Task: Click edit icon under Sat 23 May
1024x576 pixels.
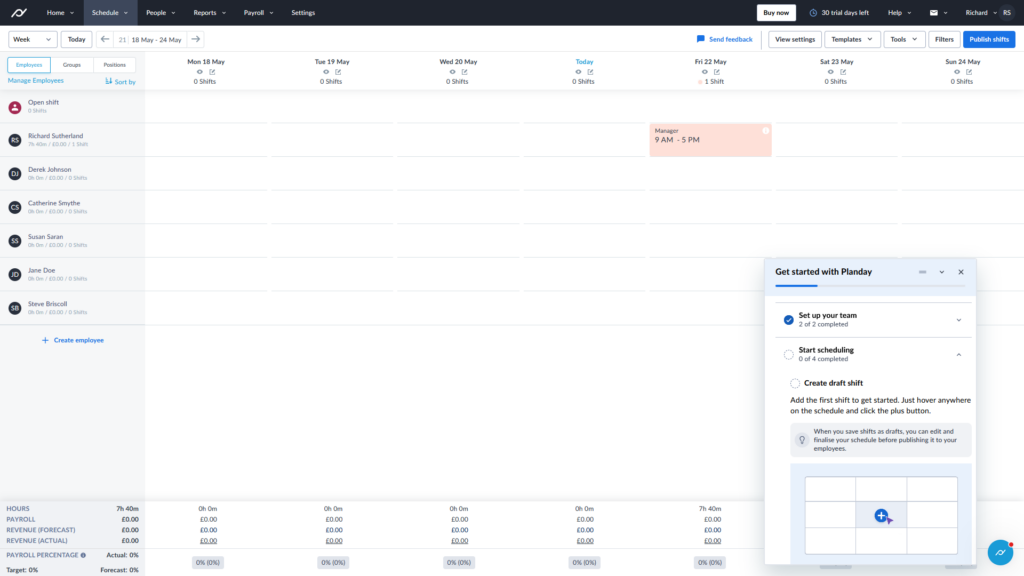Action: pyautogui.click(x=843, y=72)
